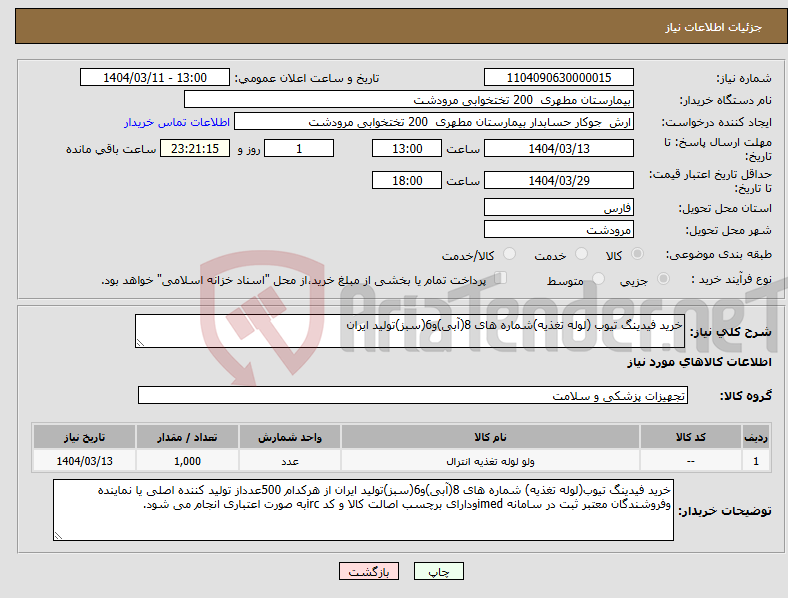Click the ساعت باقی مانده label
The image size is (788, 598).
[x=111, y=149]
